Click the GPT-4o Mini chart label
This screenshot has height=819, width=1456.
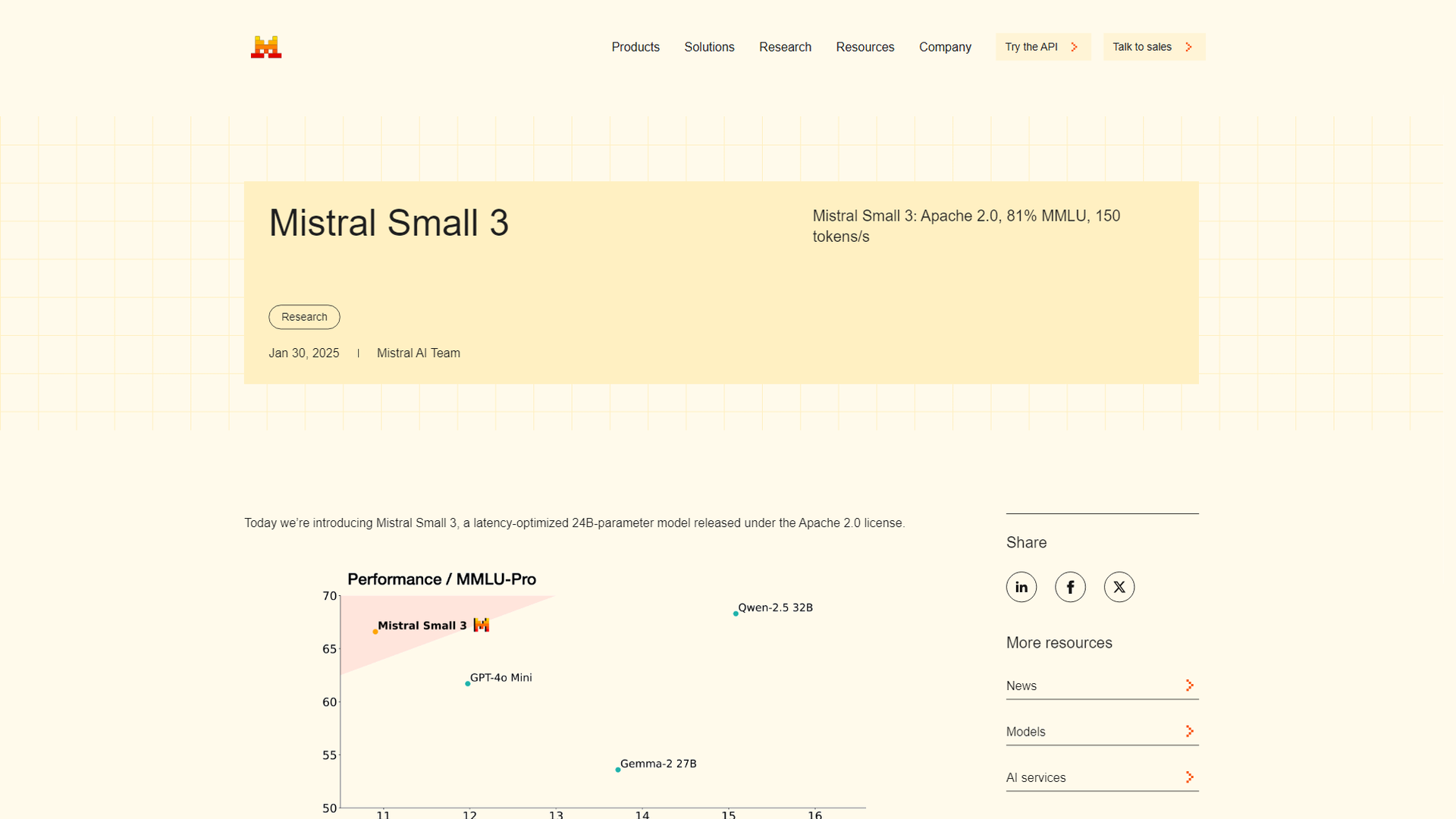click(500, 677)
